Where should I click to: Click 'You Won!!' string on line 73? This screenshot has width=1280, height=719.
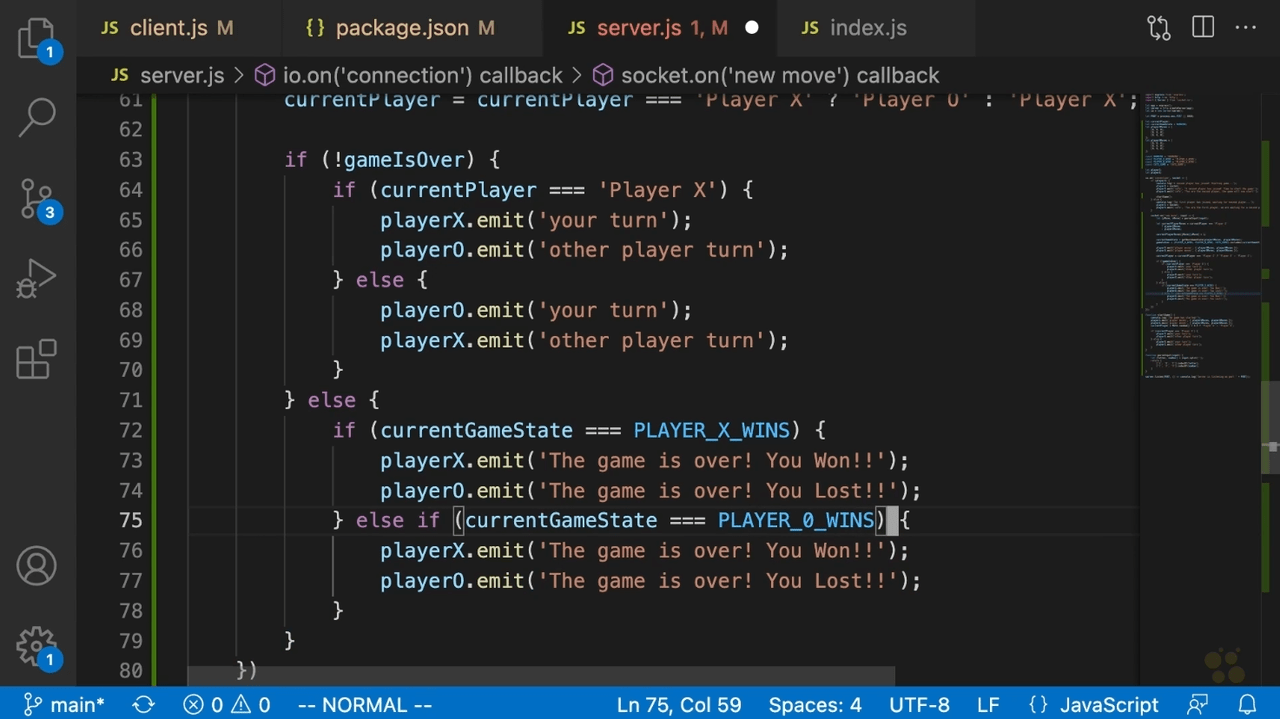(x=826, y=460)
